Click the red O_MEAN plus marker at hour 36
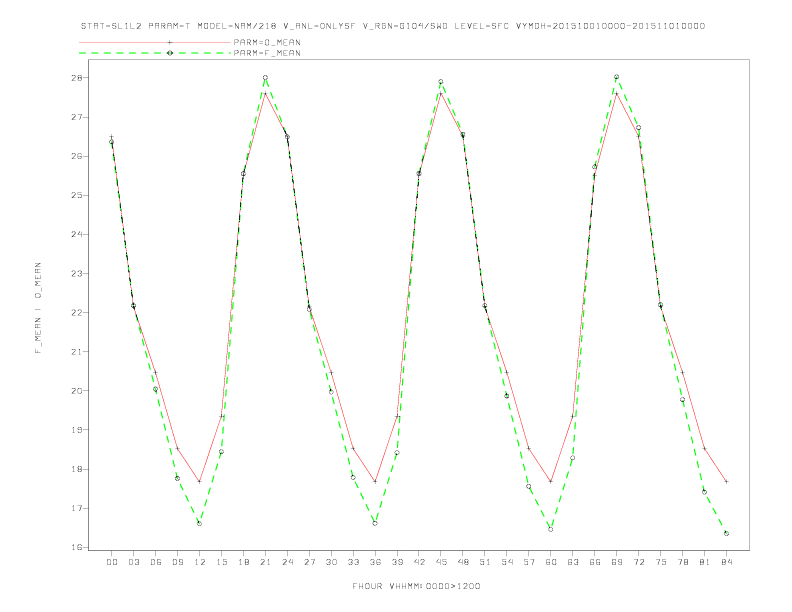 (375, 482)
